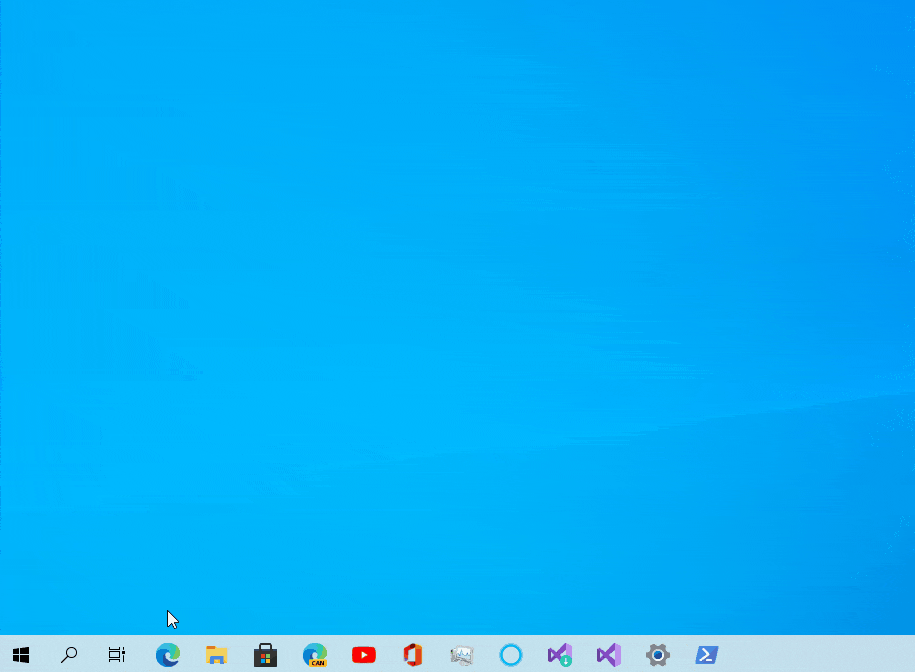
Task: Open Cortana from the taskbar
Action: pos(511,655)
